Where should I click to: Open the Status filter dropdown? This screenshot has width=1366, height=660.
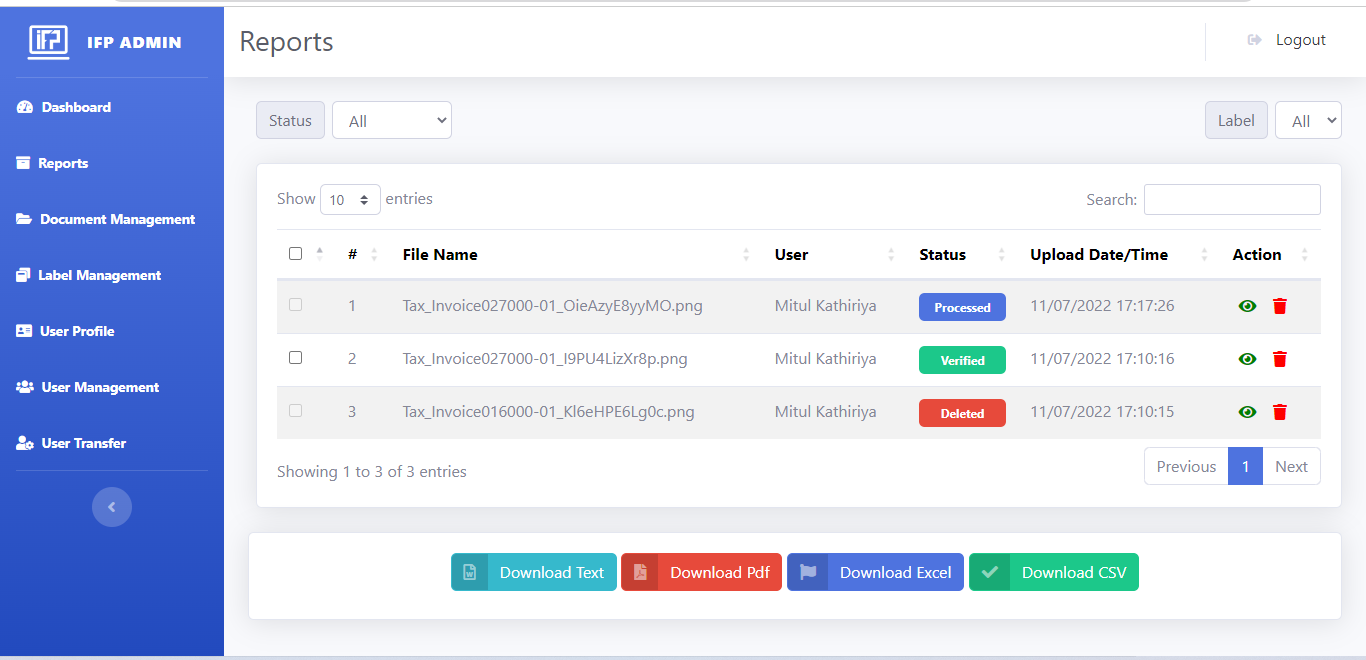392,121
